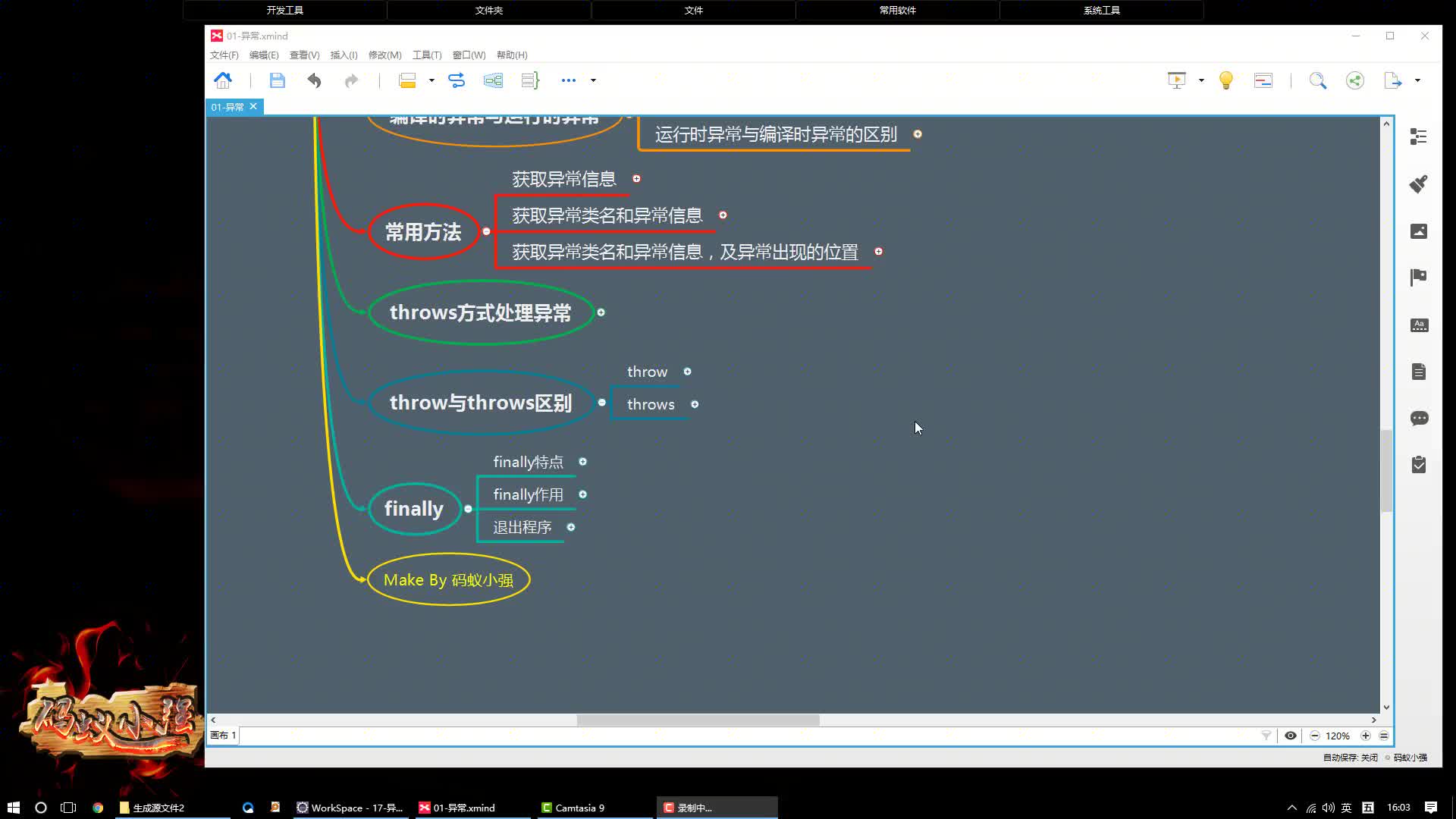The width and height of the screenshot is (1456, 819).
Task: Open the 文件(F) menu
Action: (223, 54)
